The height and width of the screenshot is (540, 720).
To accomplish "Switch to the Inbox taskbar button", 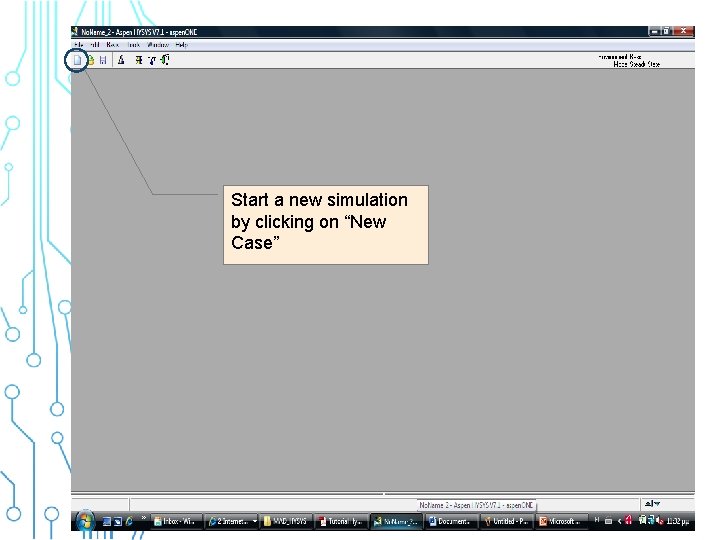I will [x=176, y=522].
